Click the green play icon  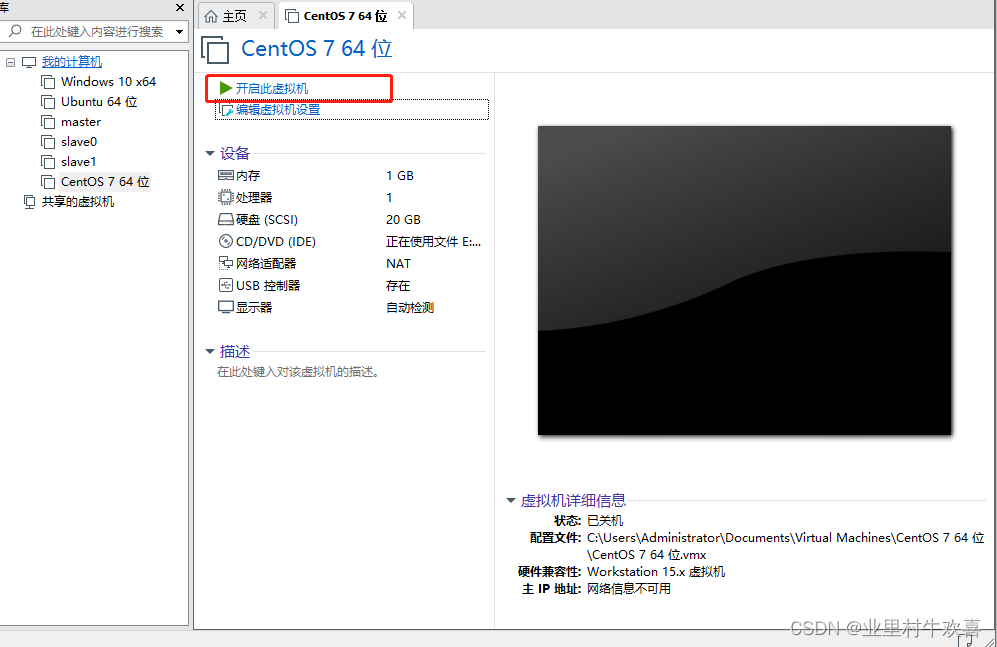[226, 88]
